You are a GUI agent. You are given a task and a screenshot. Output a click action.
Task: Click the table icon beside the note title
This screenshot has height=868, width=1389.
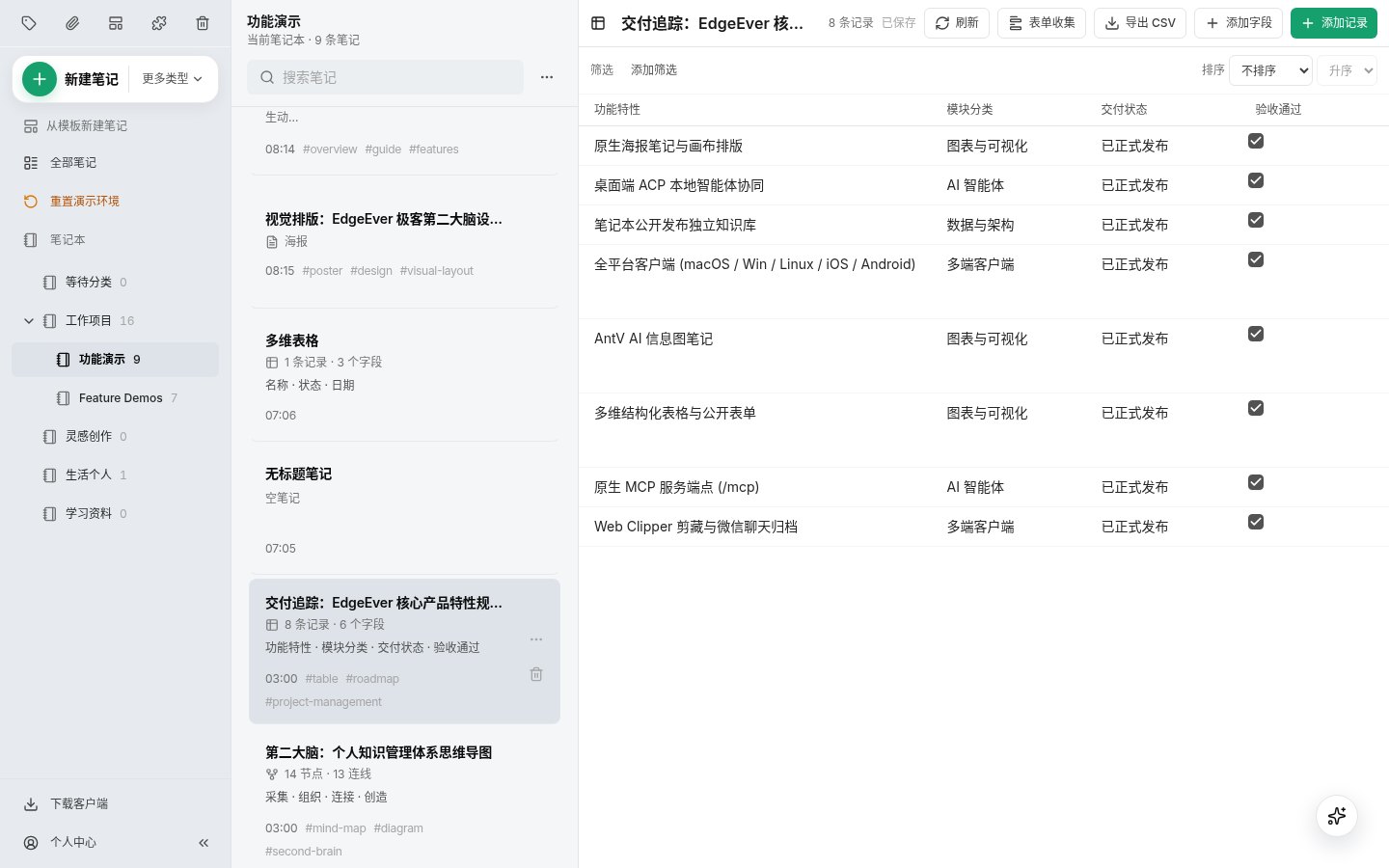point(598,23)
